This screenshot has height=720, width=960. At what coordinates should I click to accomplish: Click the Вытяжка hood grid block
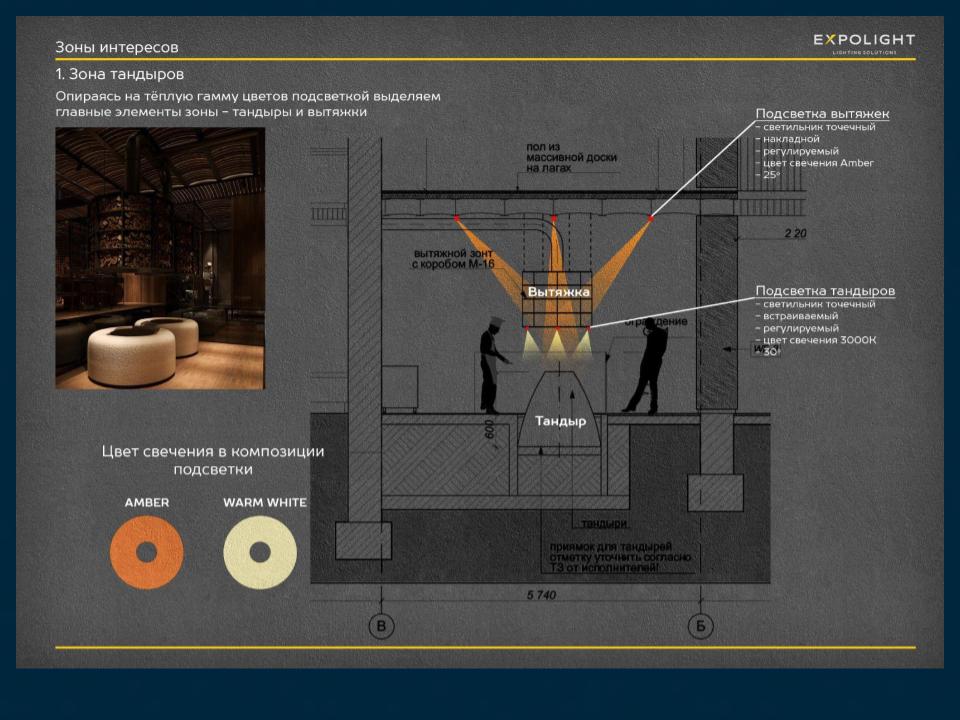pyautogui.click(x=558, y=297)
